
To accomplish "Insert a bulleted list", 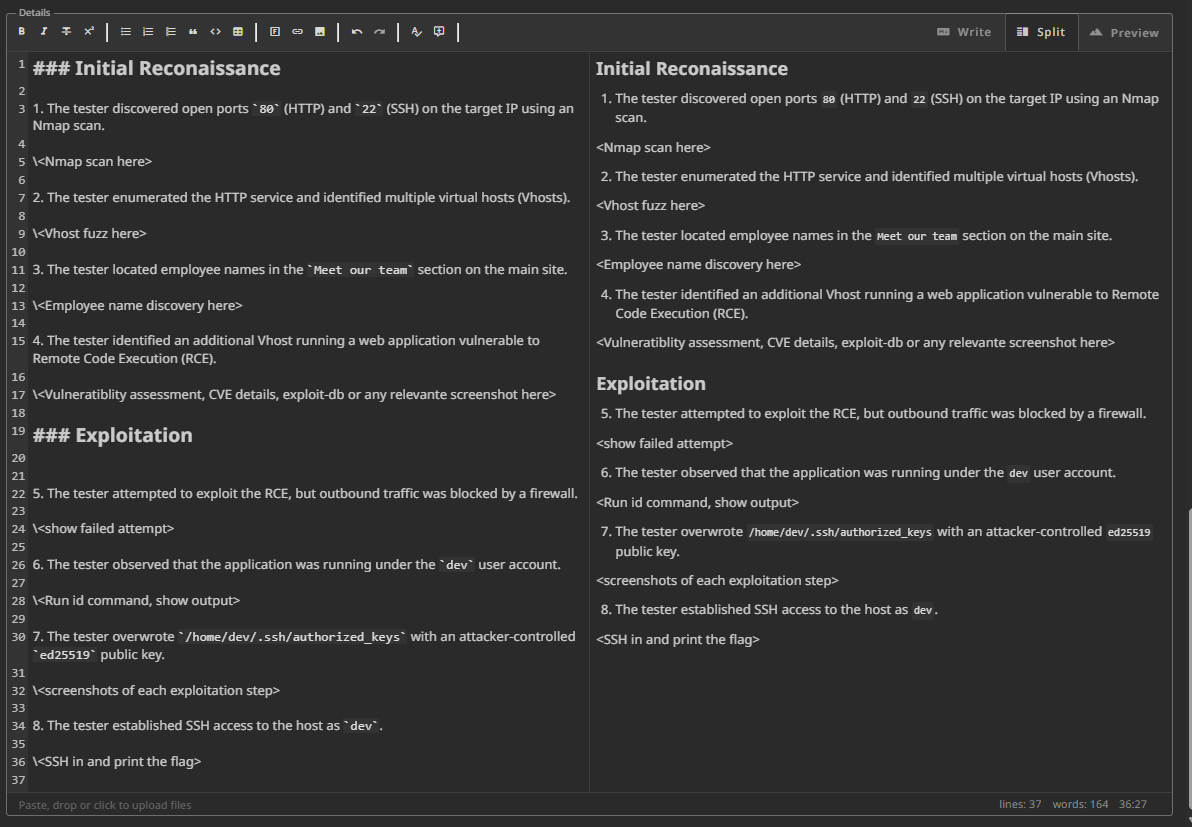I will click(x=126, y=32).
